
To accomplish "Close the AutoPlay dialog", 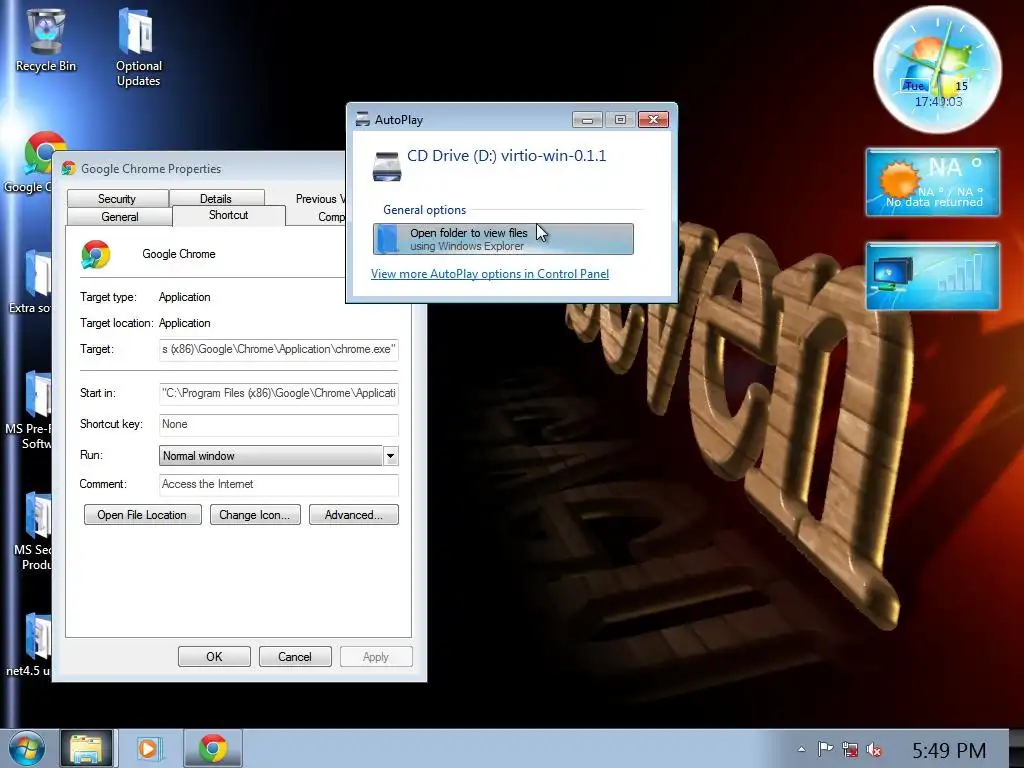I will (x=653, y=120).
